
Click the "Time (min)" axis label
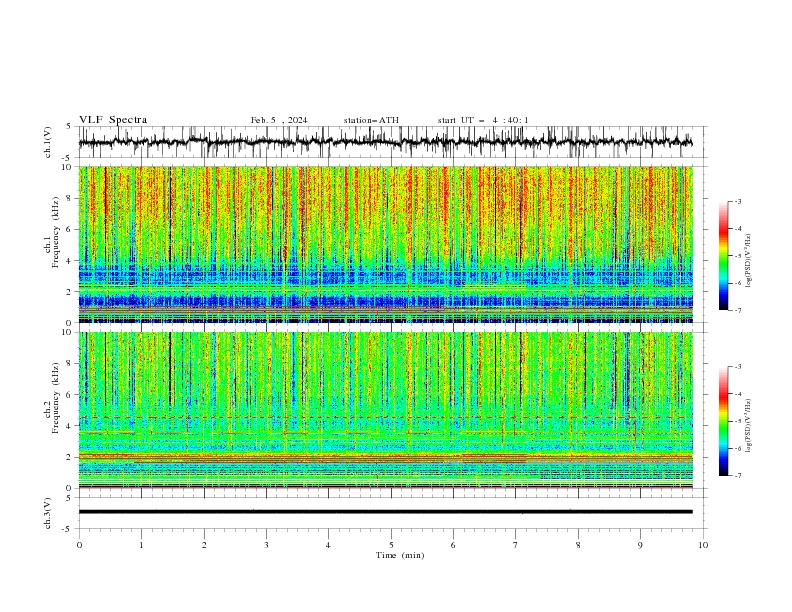(x=400, y=555)
